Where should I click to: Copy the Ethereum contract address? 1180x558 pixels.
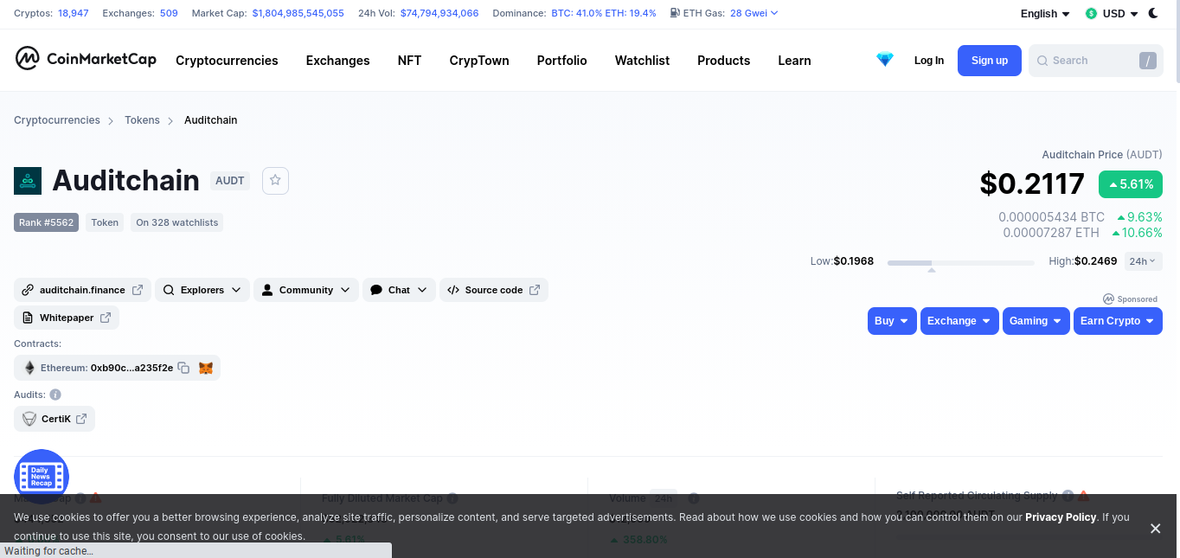pos(184,368)
